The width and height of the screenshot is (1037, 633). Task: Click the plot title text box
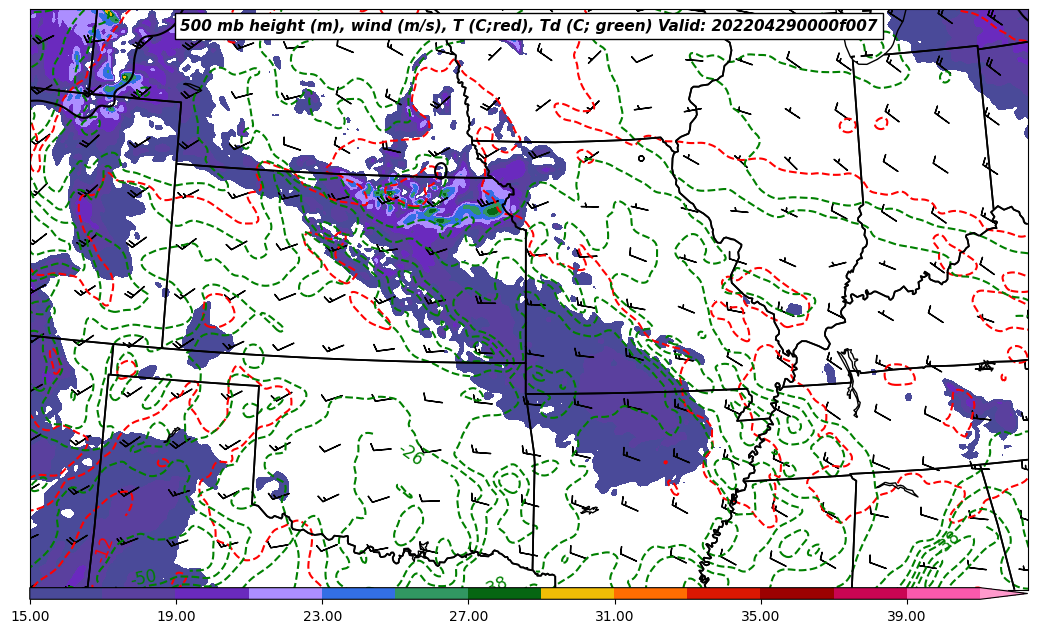pos(529,26)
